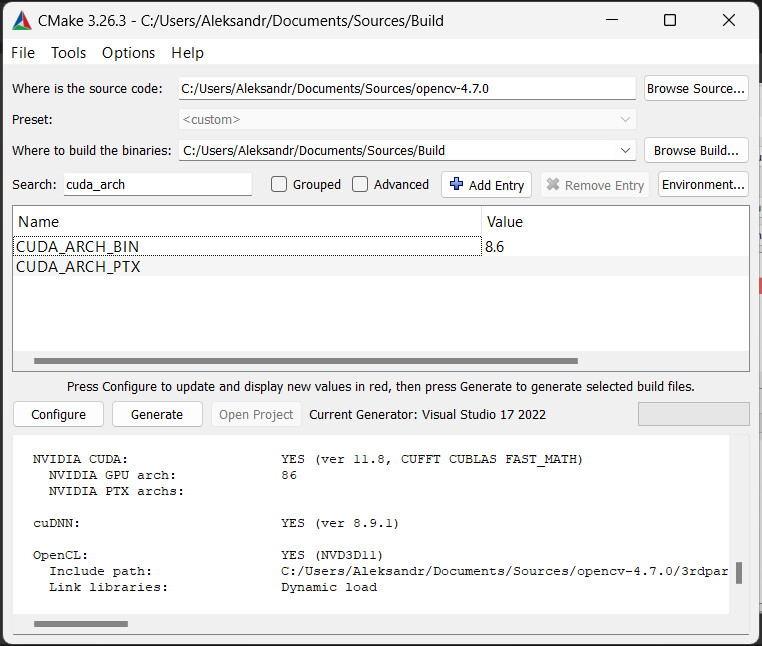Enable the Advanced checkbox
This screenshot has height=646, width=762.
point(360,184)
